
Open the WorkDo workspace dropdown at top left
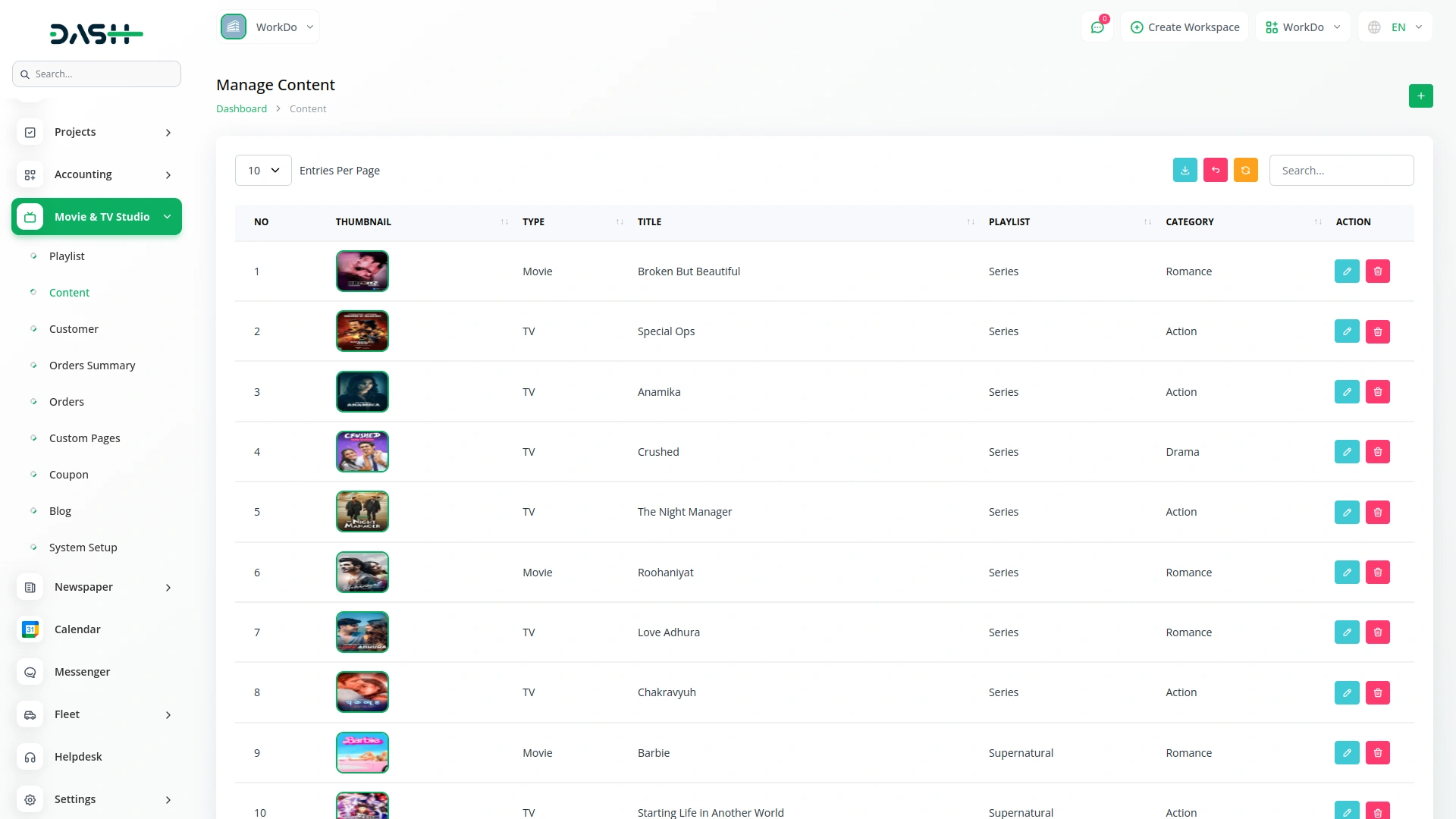coord(268,27)
